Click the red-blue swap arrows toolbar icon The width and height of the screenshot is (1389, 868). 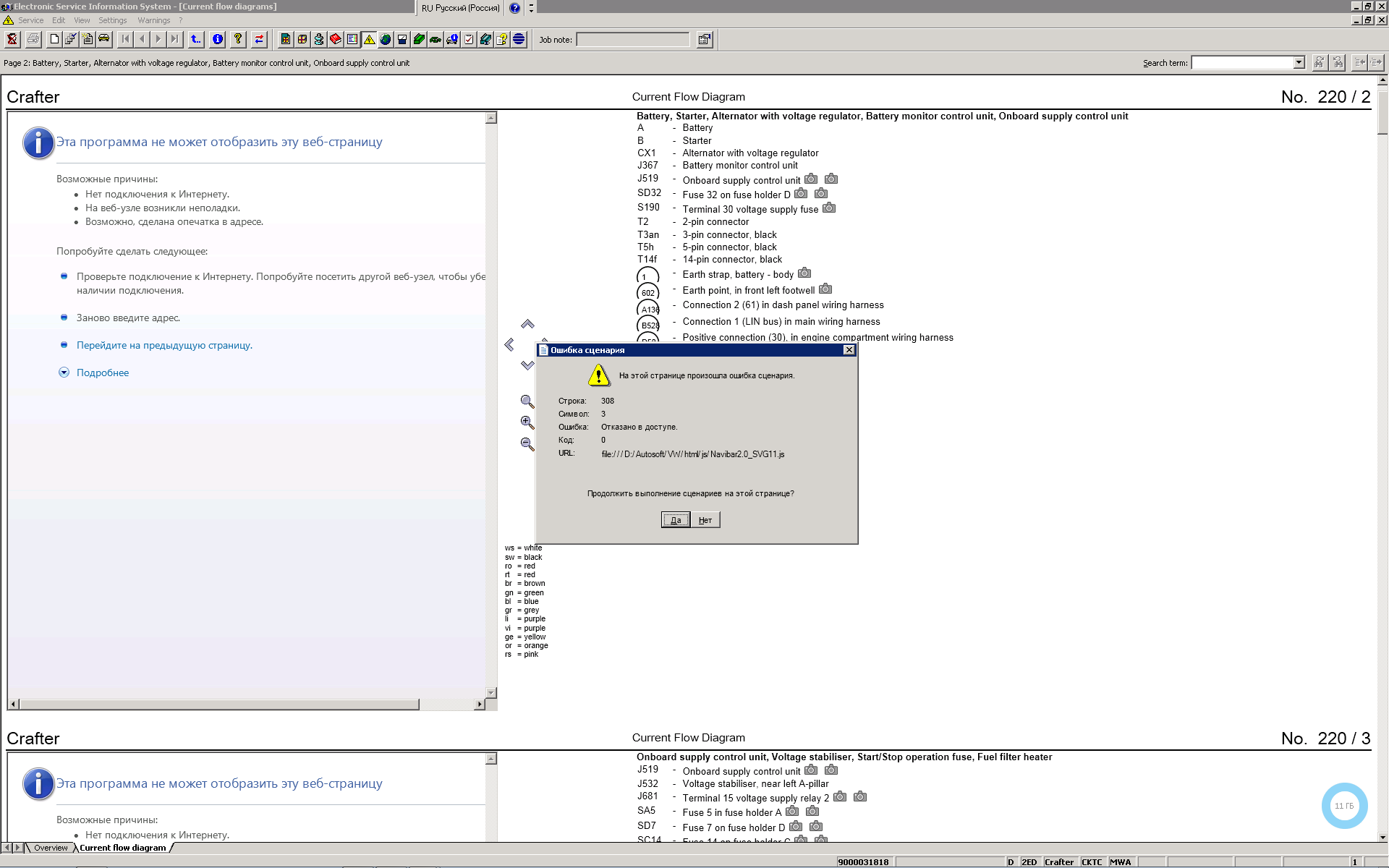coord(259,39)
